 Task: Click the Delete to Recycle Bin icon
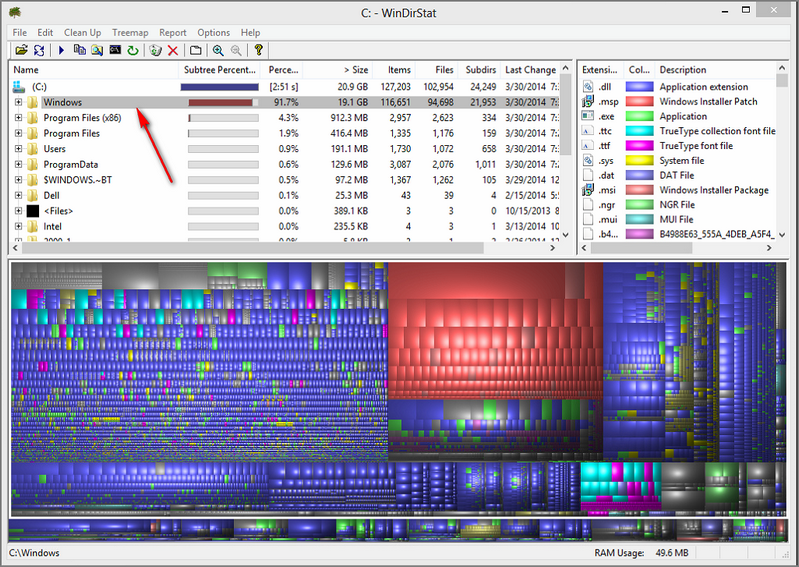[156, 50]
